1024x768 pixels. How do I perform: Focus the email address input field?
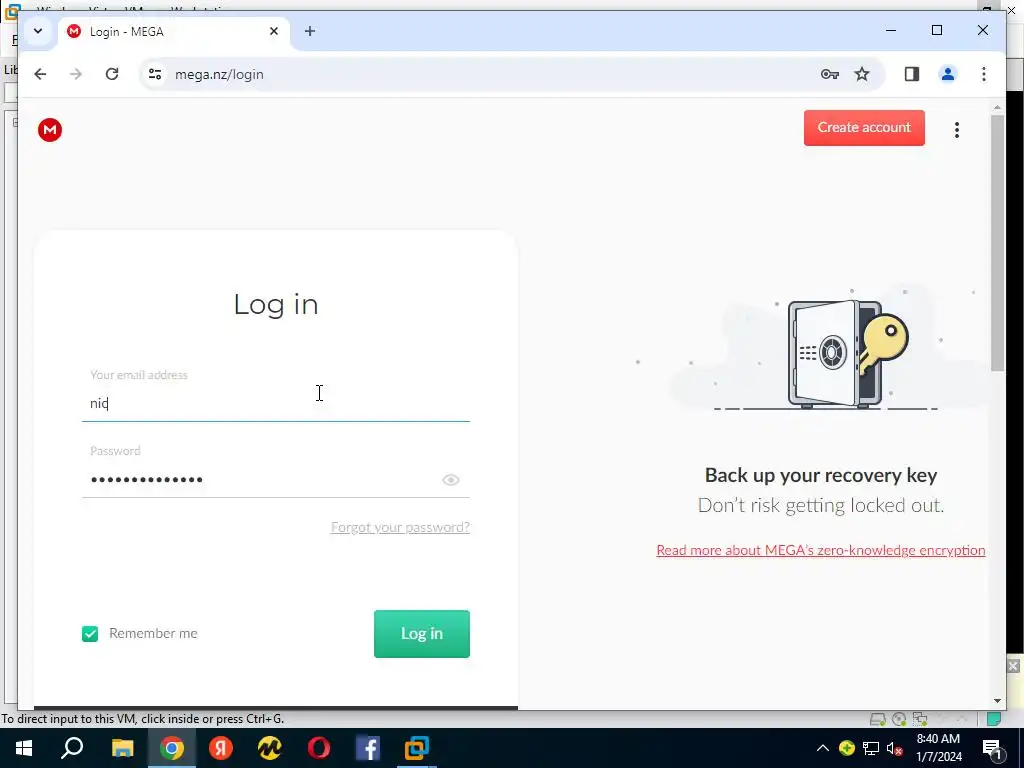[x=276, y=404]
